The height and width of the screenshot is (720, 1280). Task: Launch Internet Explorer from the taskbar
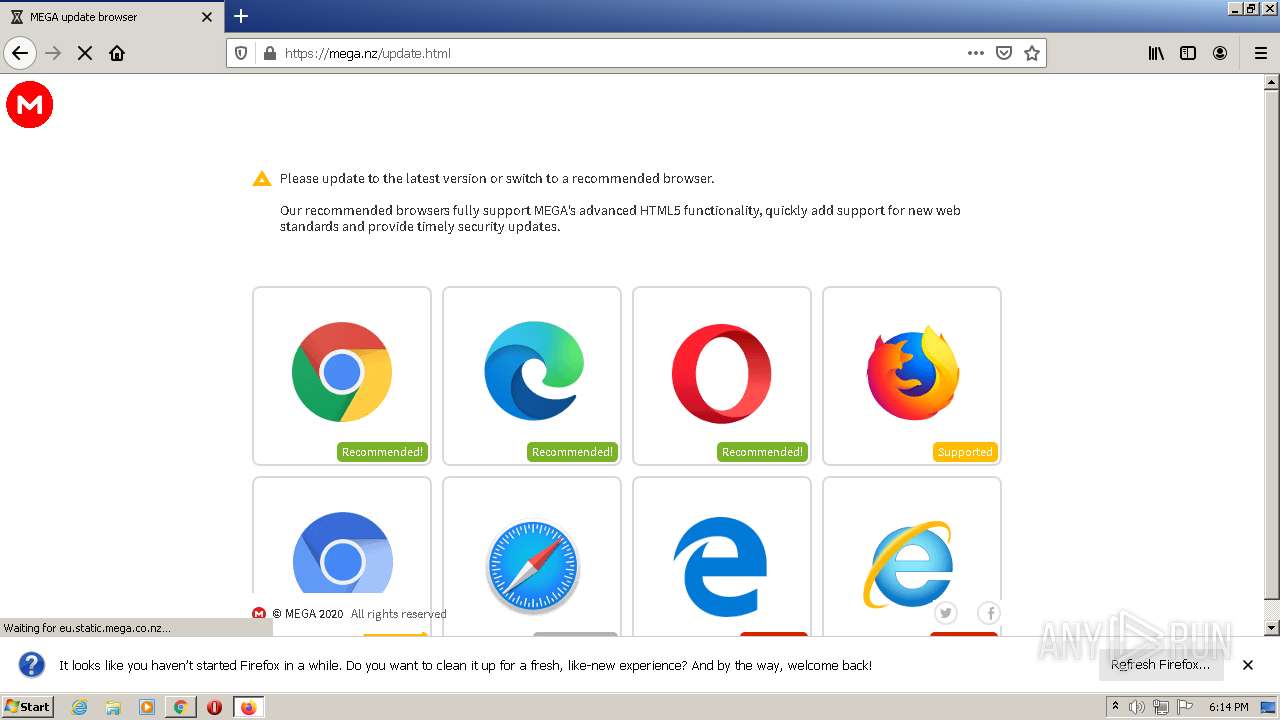80,707
